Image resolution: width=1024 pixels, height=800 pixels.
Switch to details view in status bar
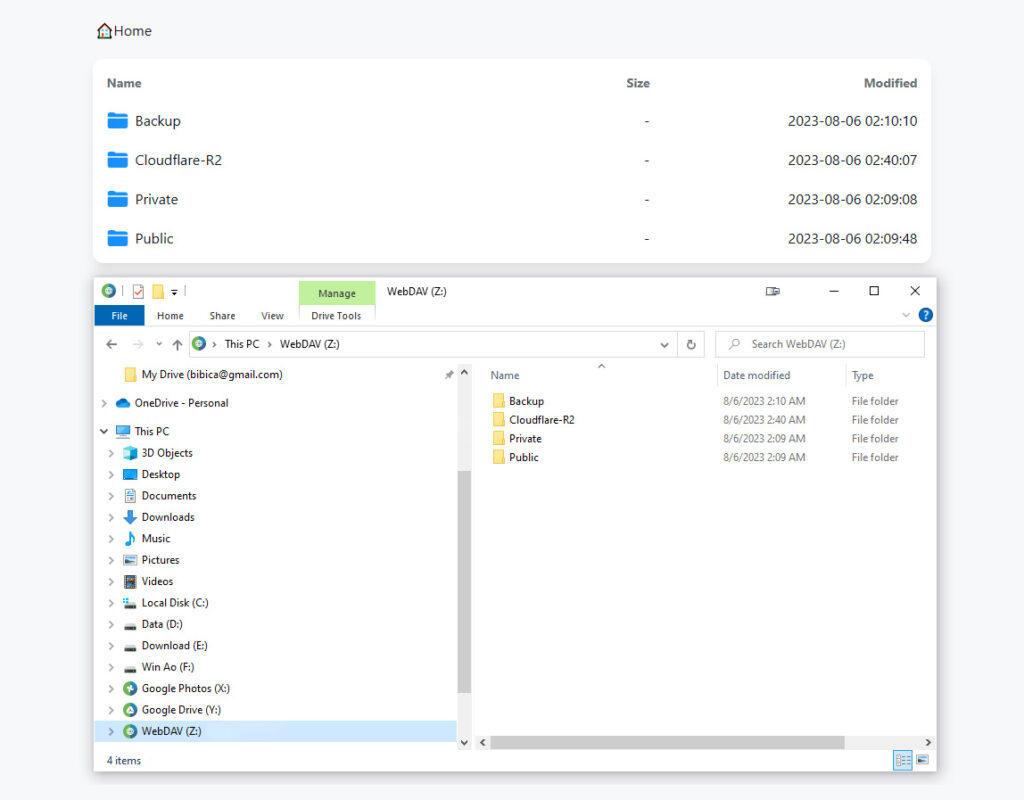903,761
